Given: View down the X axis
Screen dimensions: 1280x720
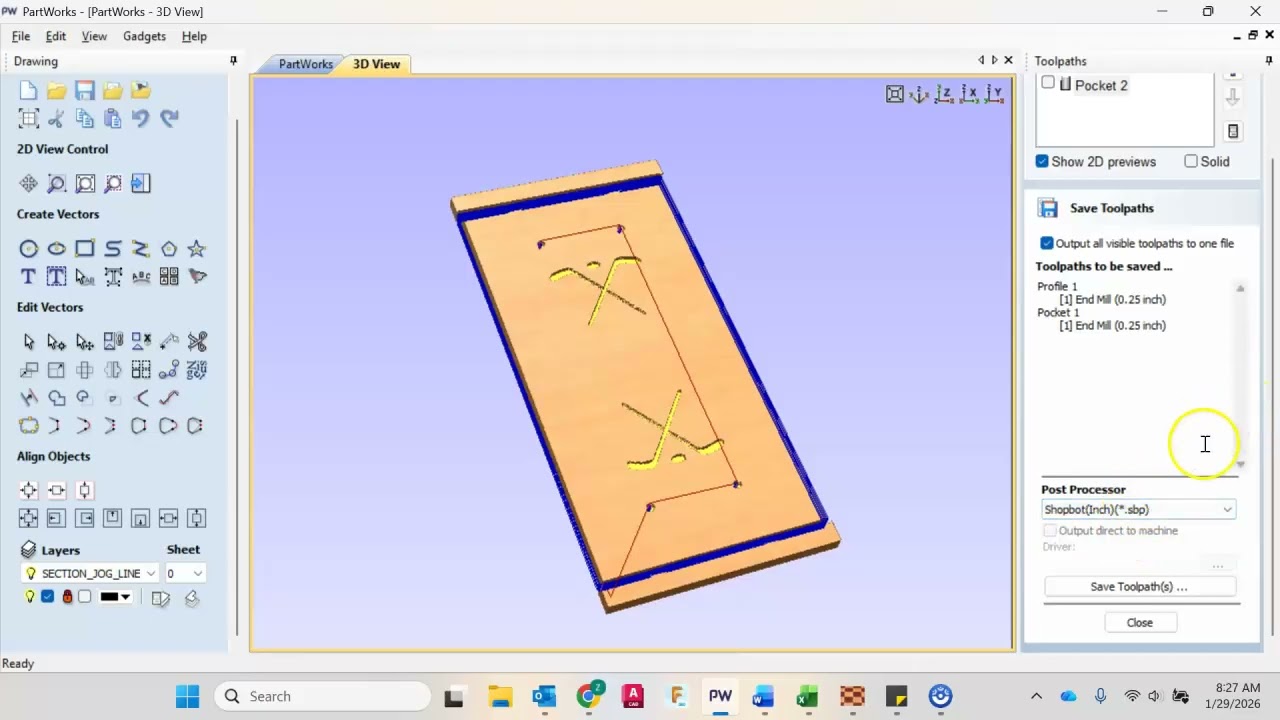Looking at the screenshot, I should (x=969, y=94).
